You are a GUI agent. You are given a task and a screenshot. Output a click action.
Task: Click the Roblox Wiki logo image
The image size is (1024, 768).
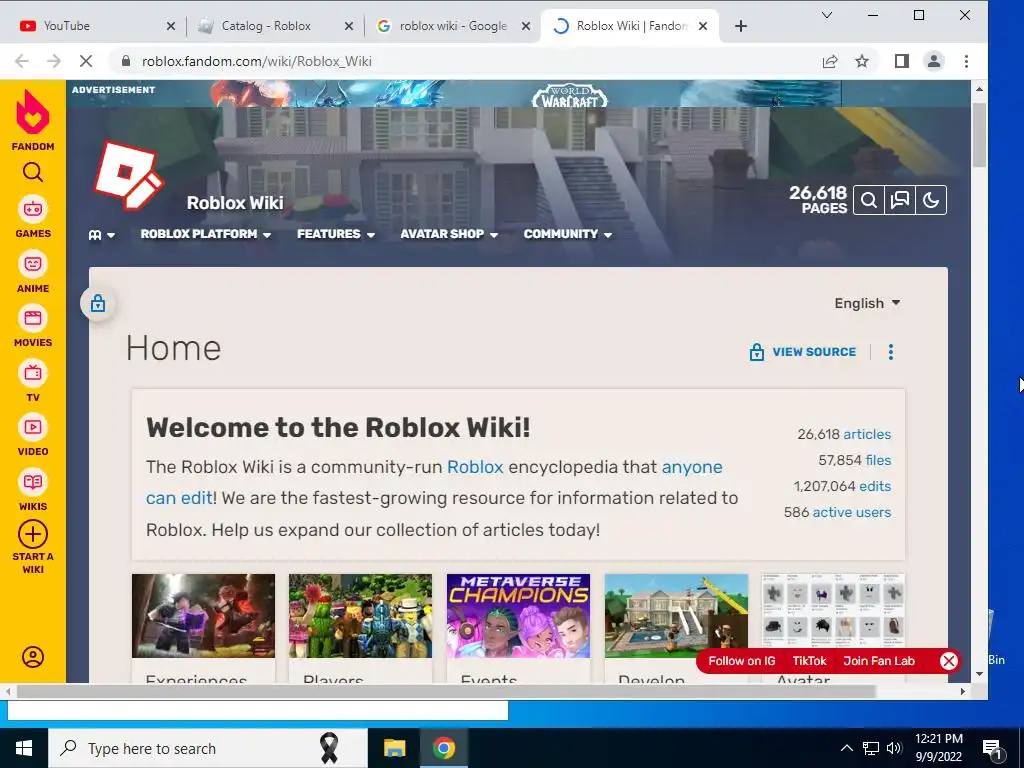click(x=129, y=175)
